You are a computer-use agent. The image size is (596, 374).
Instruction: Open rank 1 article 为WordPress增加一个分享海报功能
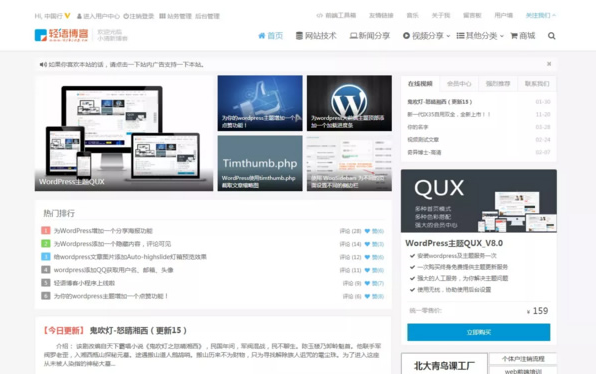pyautogui.click(x=103, y=231)
